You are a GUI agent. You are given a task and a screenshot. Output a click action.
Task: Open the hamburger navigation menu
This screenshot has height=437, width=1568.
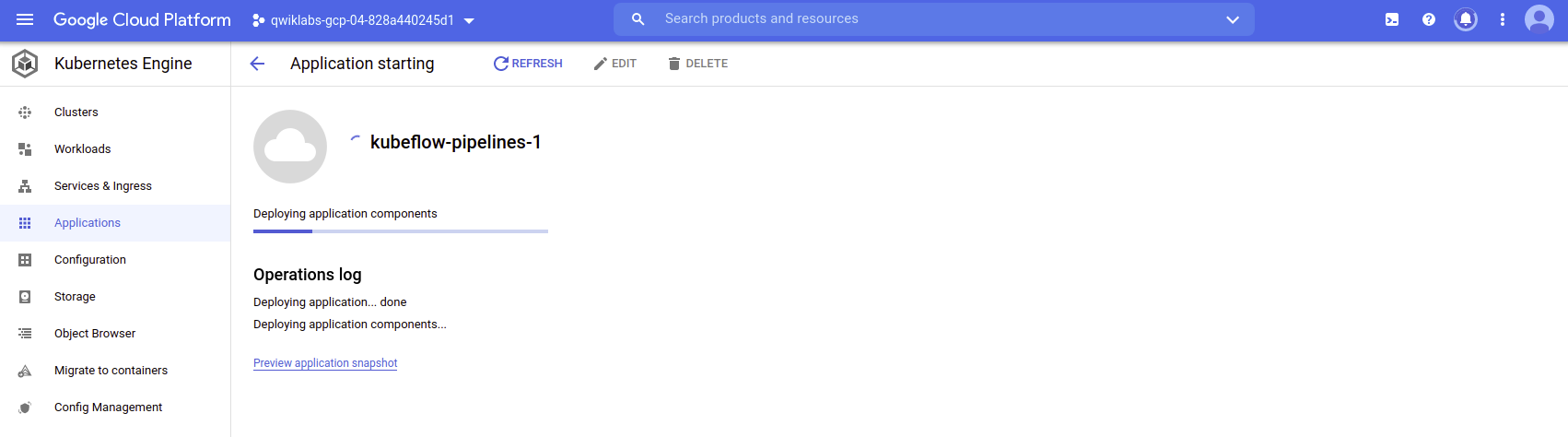pyautogui.click(x=25, y=19)
